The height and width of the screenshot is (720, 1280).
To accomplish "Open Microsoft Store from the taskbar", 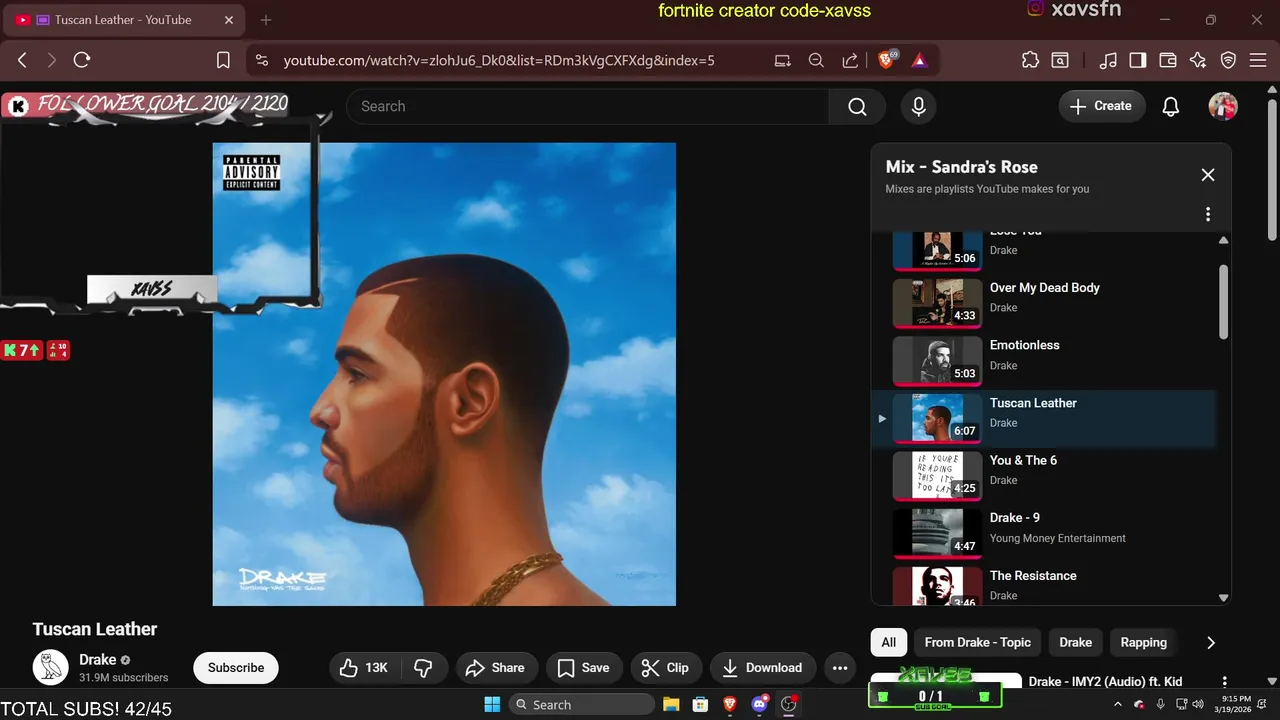I will [x=700, y=704].
